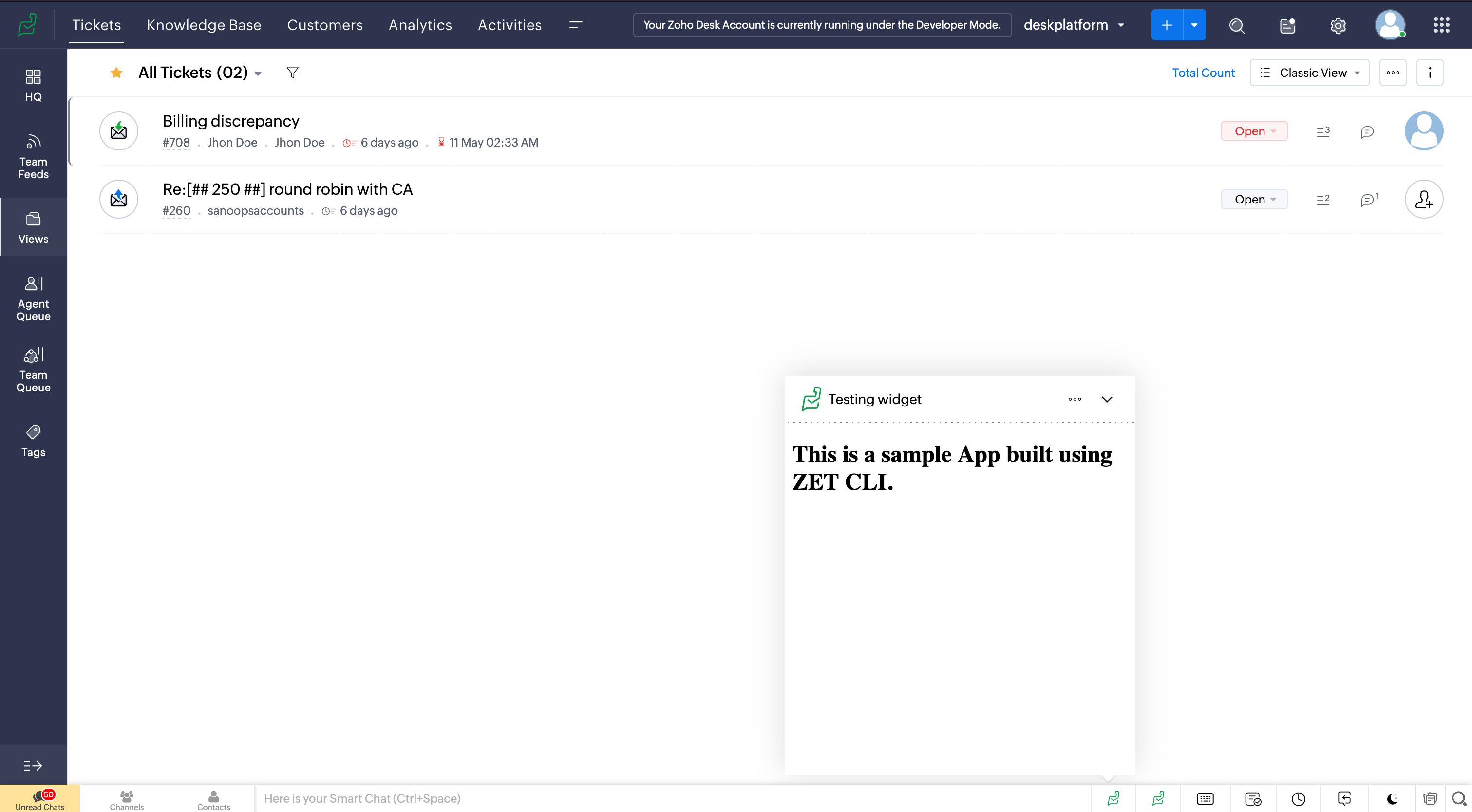Open the ticket filter funnel icon
The image size is (1472, 812).
[293, 72]
